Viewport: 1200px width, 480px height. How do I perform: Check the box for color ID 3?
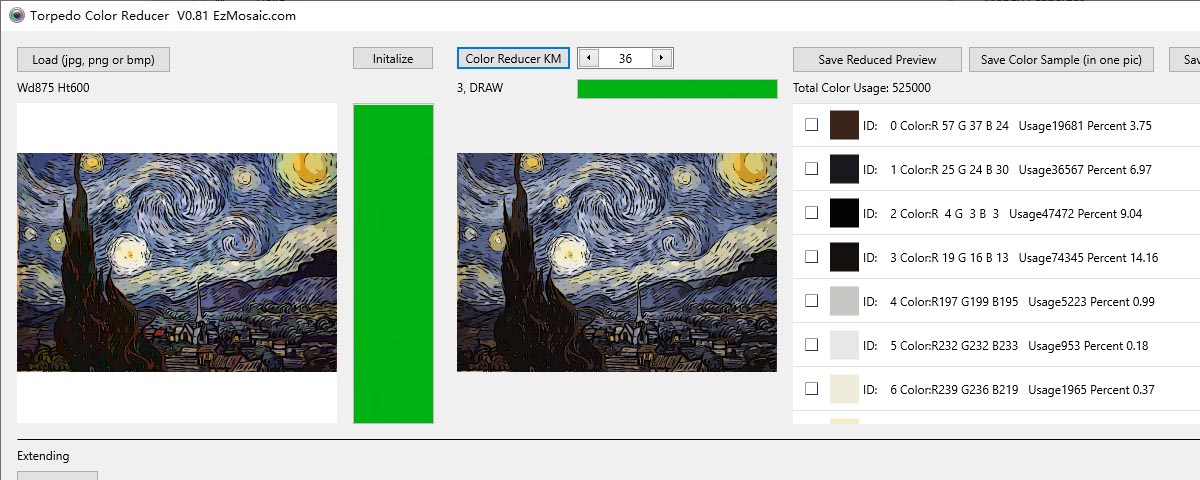[812, 257]
